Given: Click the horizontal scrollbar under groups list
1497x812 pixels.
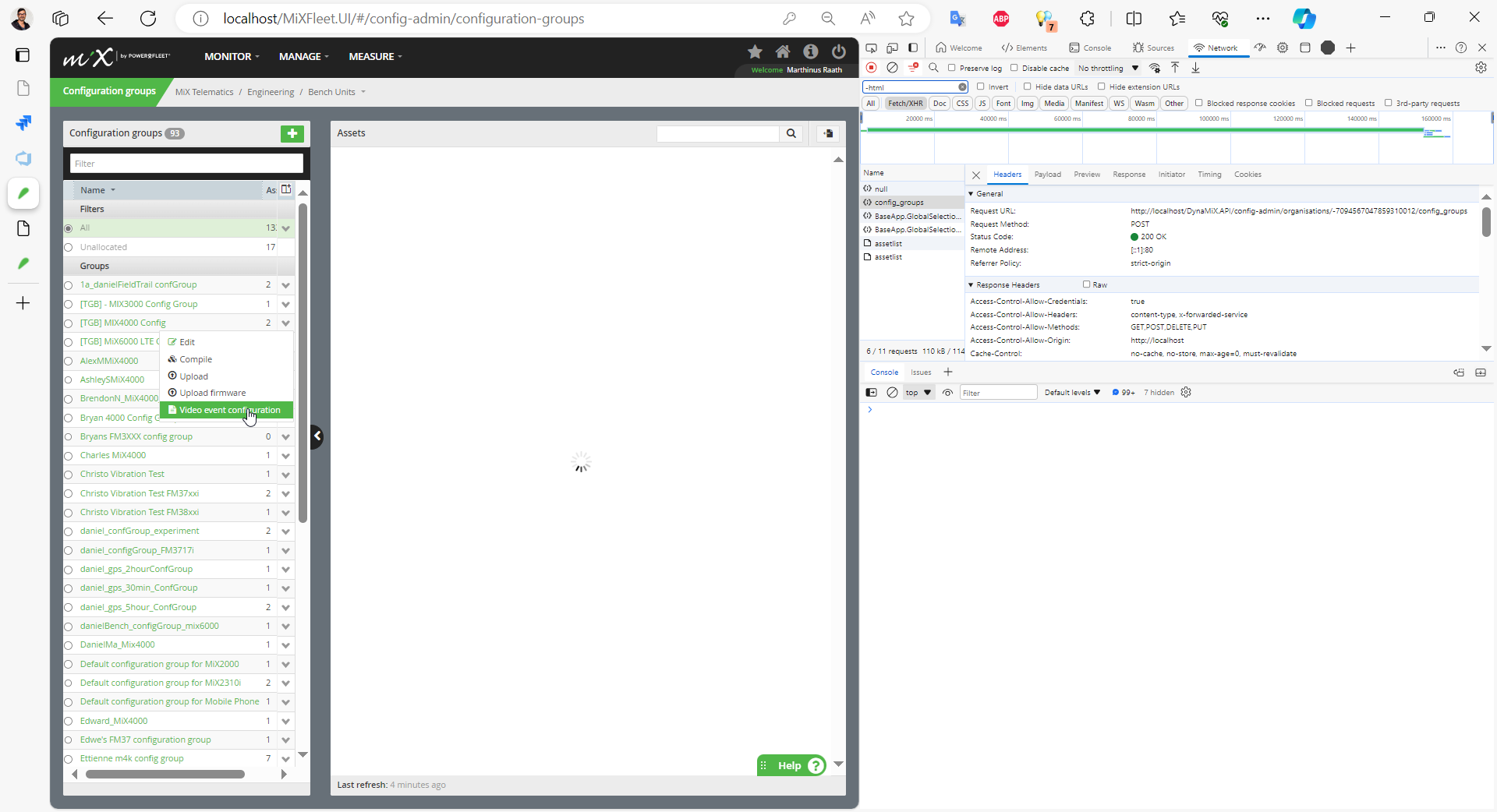Looking at the screenshot, I should pyautogui.click(x=165, y=775).
